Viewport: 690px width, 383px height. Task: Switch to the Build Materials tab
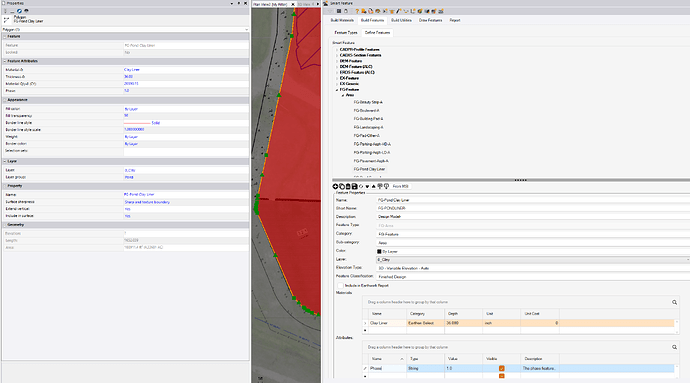point(342,20)
